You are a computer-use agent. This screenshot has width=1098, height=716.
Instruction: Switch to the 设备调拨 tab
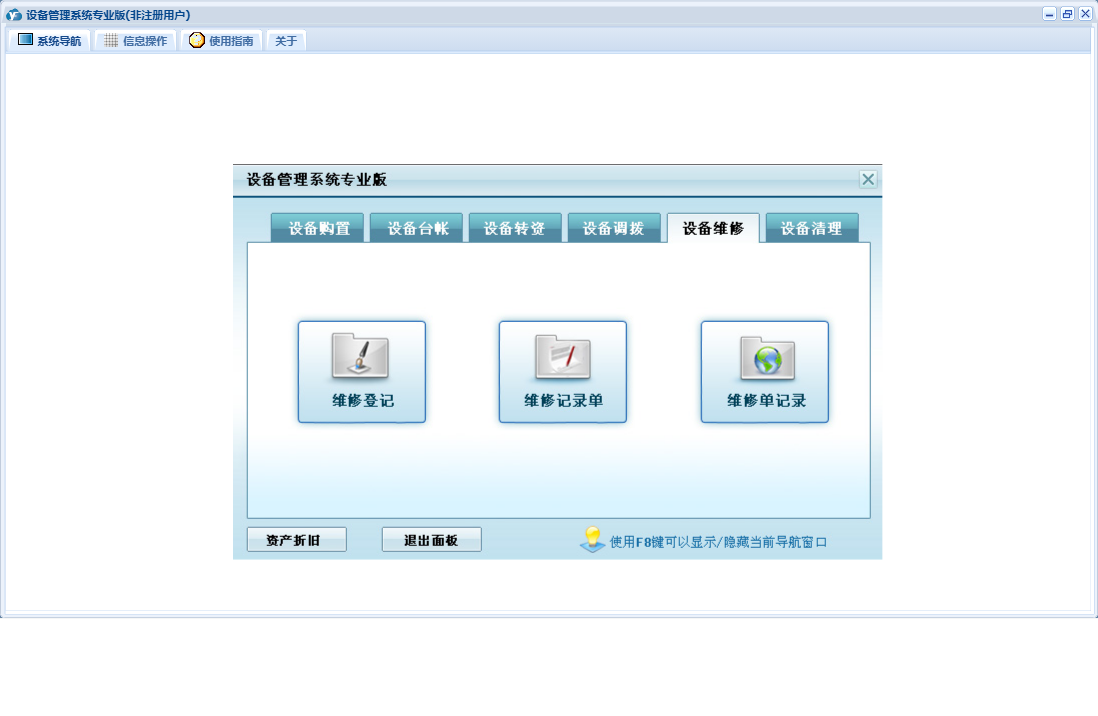click(614, 228)
